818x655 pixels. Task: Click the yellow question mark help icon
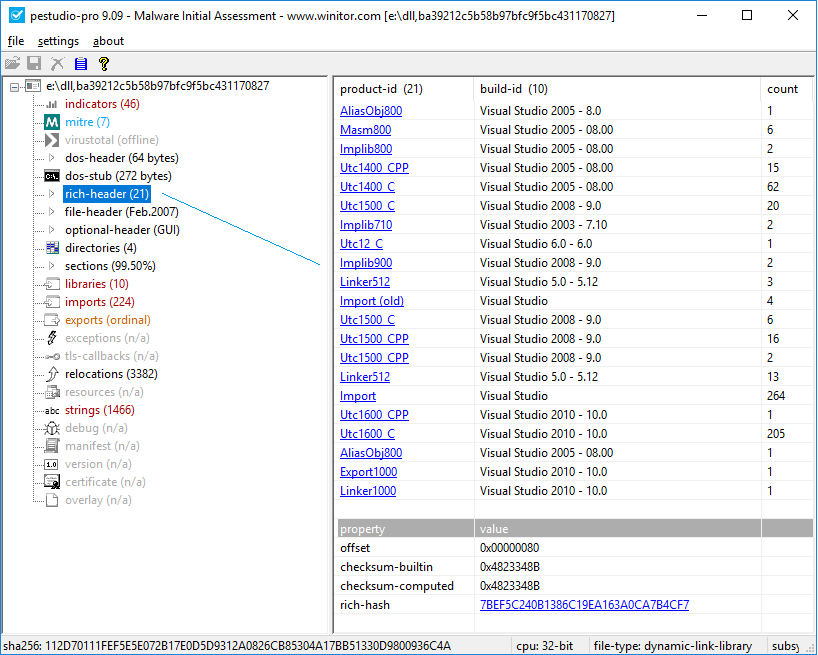pyautogui.click(x=104, y=64)
